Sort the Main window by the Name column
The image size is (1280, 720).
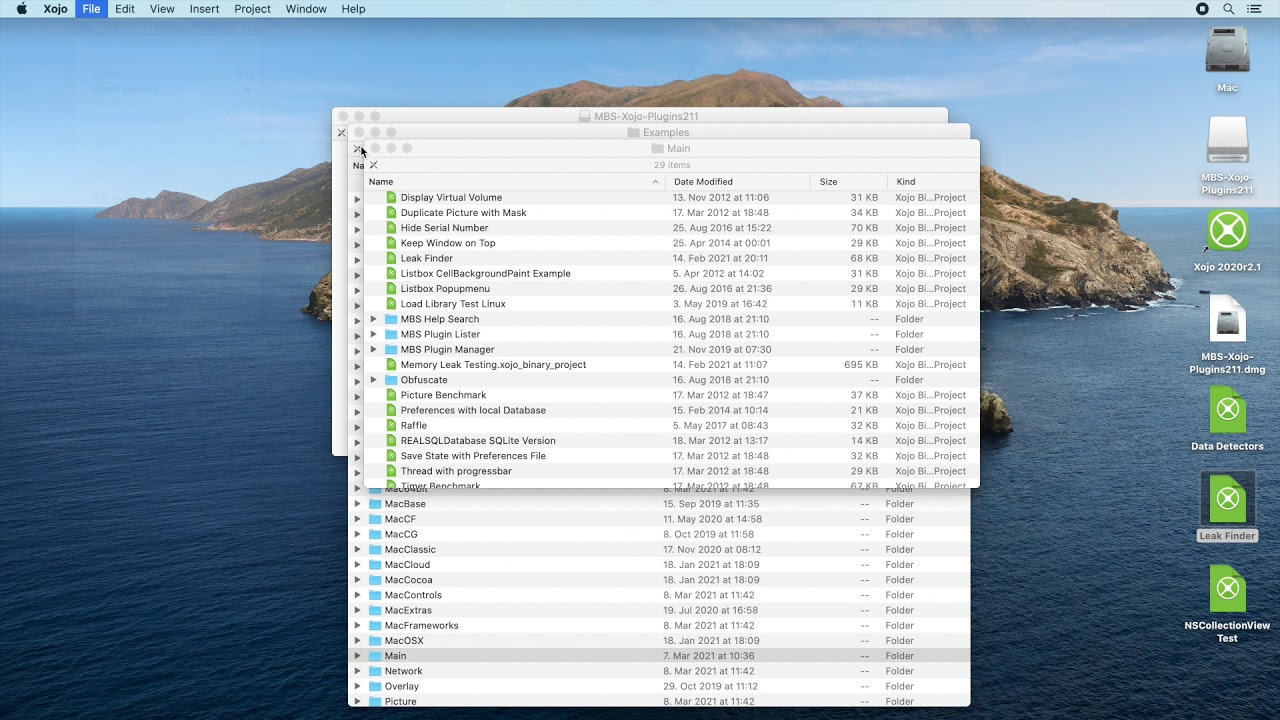514,182
